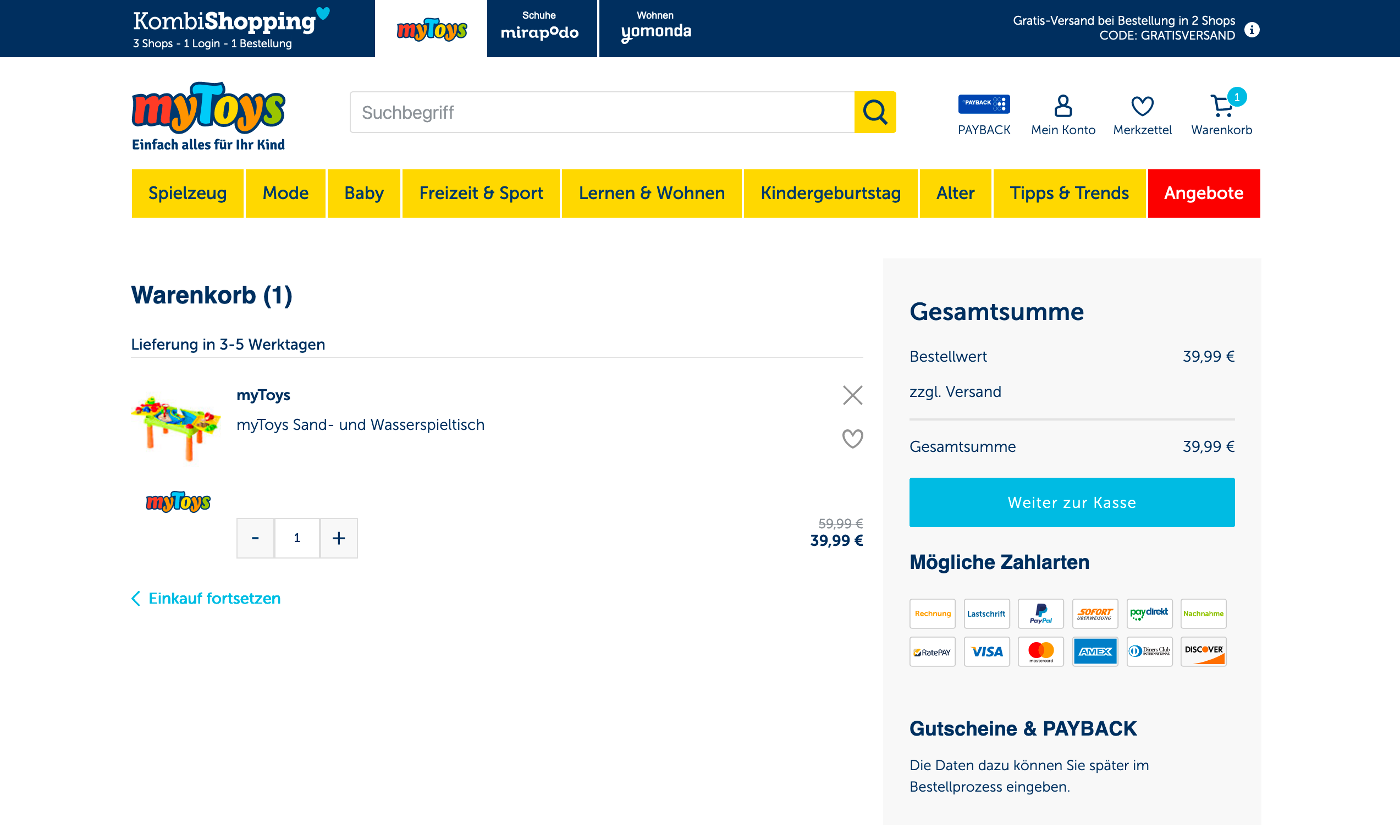Image resolution: width=1400 pixels, height=840 pixels.
Task: Add the cart item to wishlist heart
Action: [852, 439]
